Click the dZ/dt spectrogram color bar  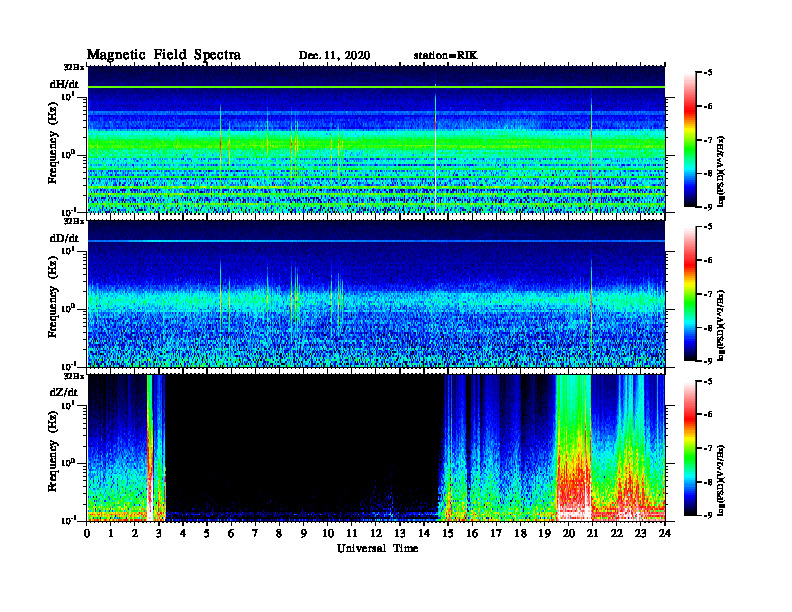(689, 447)
